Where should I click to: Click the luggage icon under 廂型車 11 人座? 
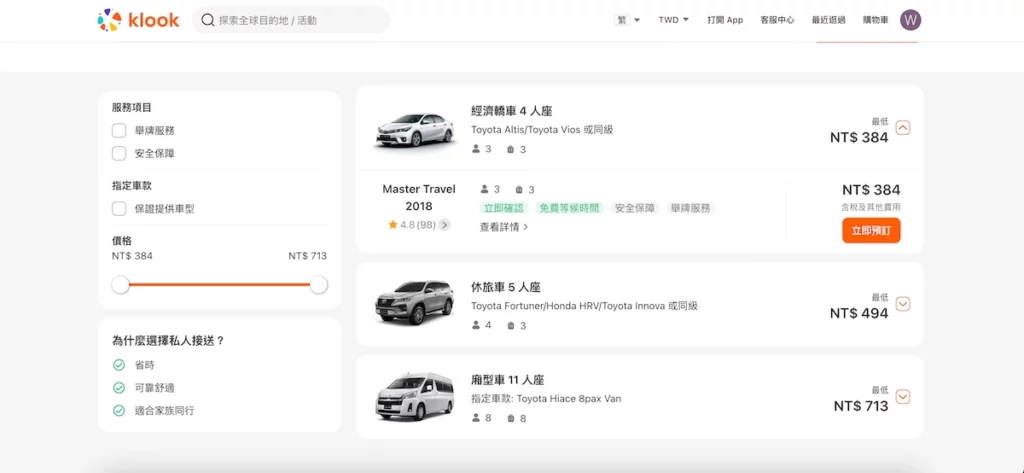511,418
